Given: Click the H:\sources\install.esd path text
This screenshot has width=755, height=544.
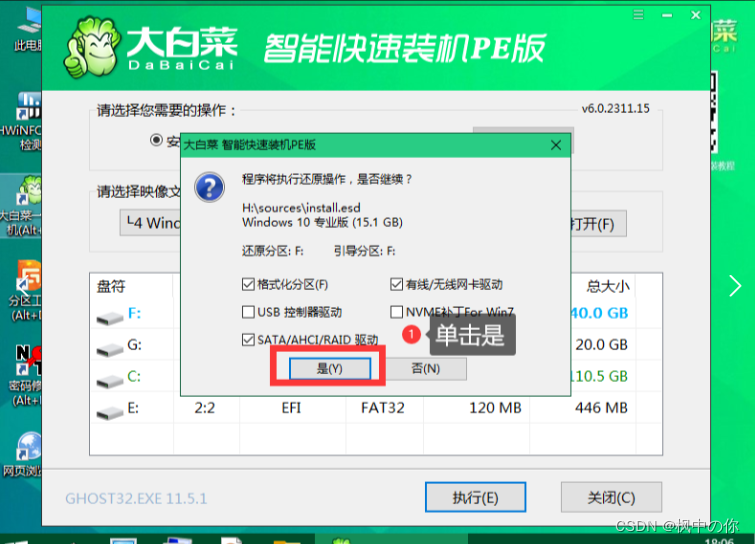Looking at the screenshot, I should tap(301, 208).
